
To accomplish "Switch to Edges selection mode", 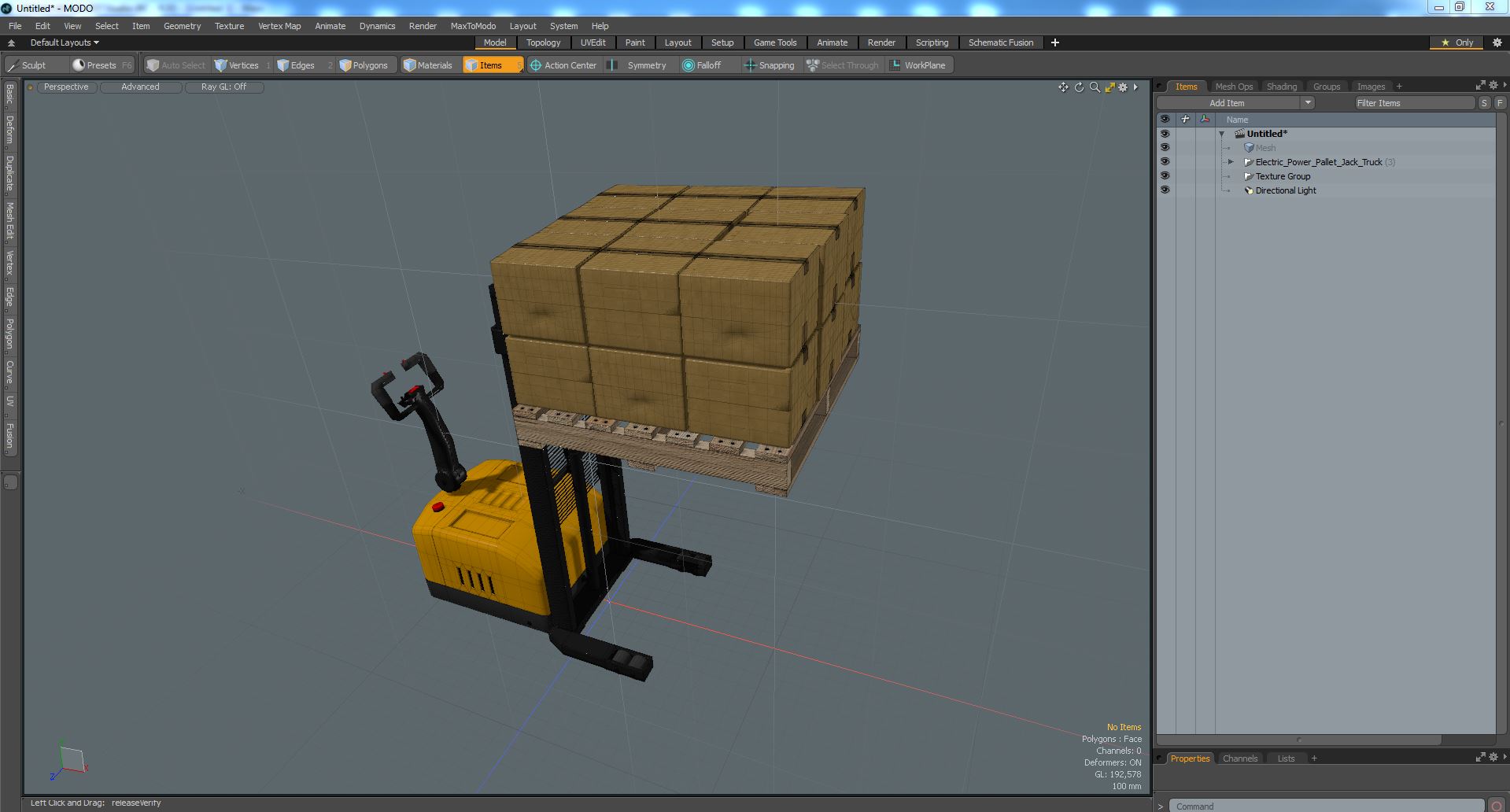I will click(303, 65).
